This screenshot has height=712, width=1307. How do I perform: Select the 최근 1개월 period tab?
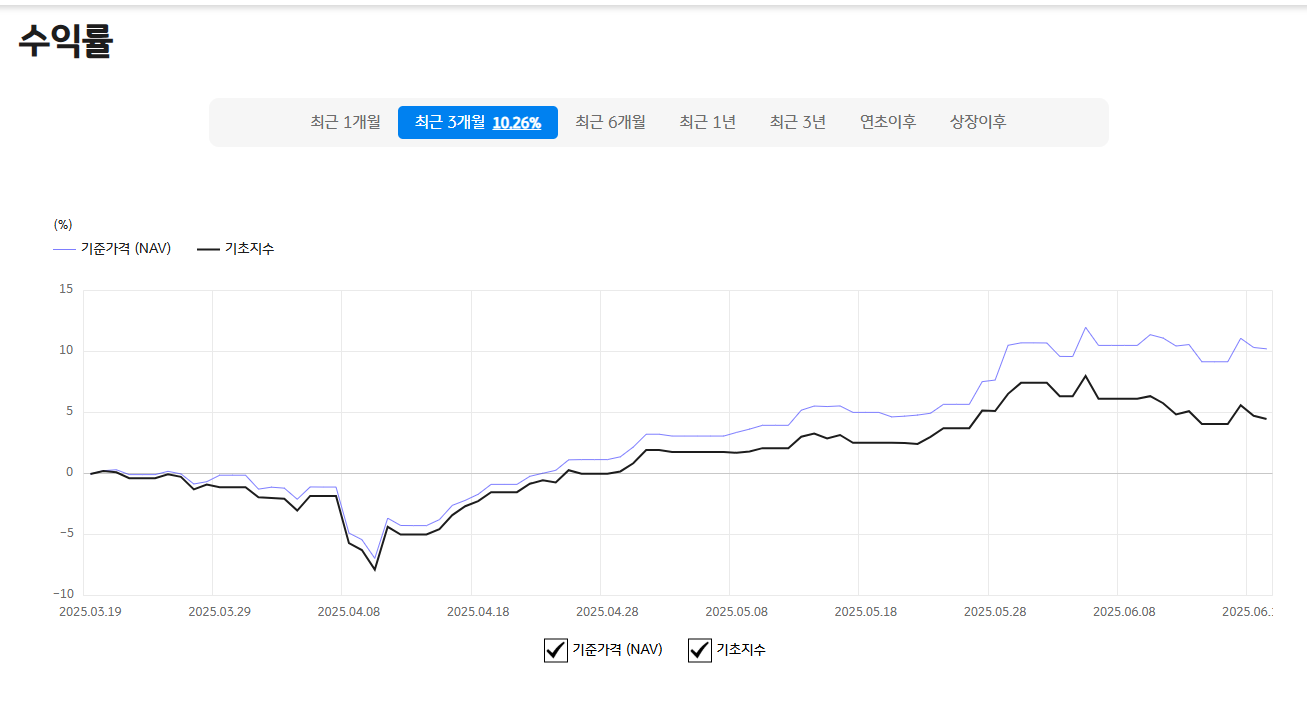pyautogui.click(x=345, y=122)
